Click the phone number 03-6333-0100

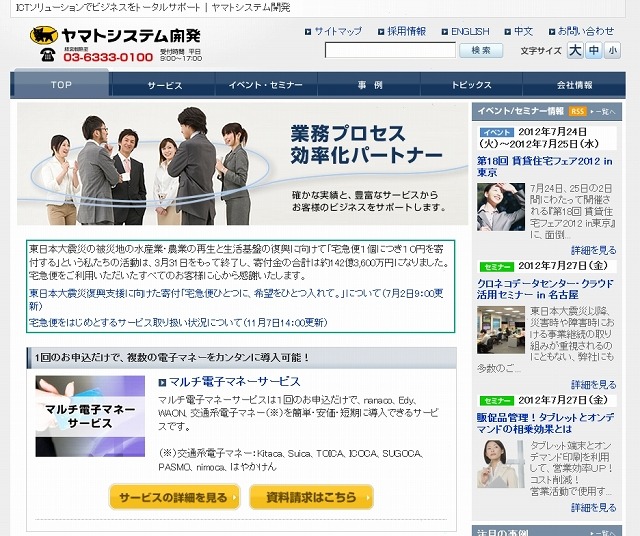tap(108, 57)
